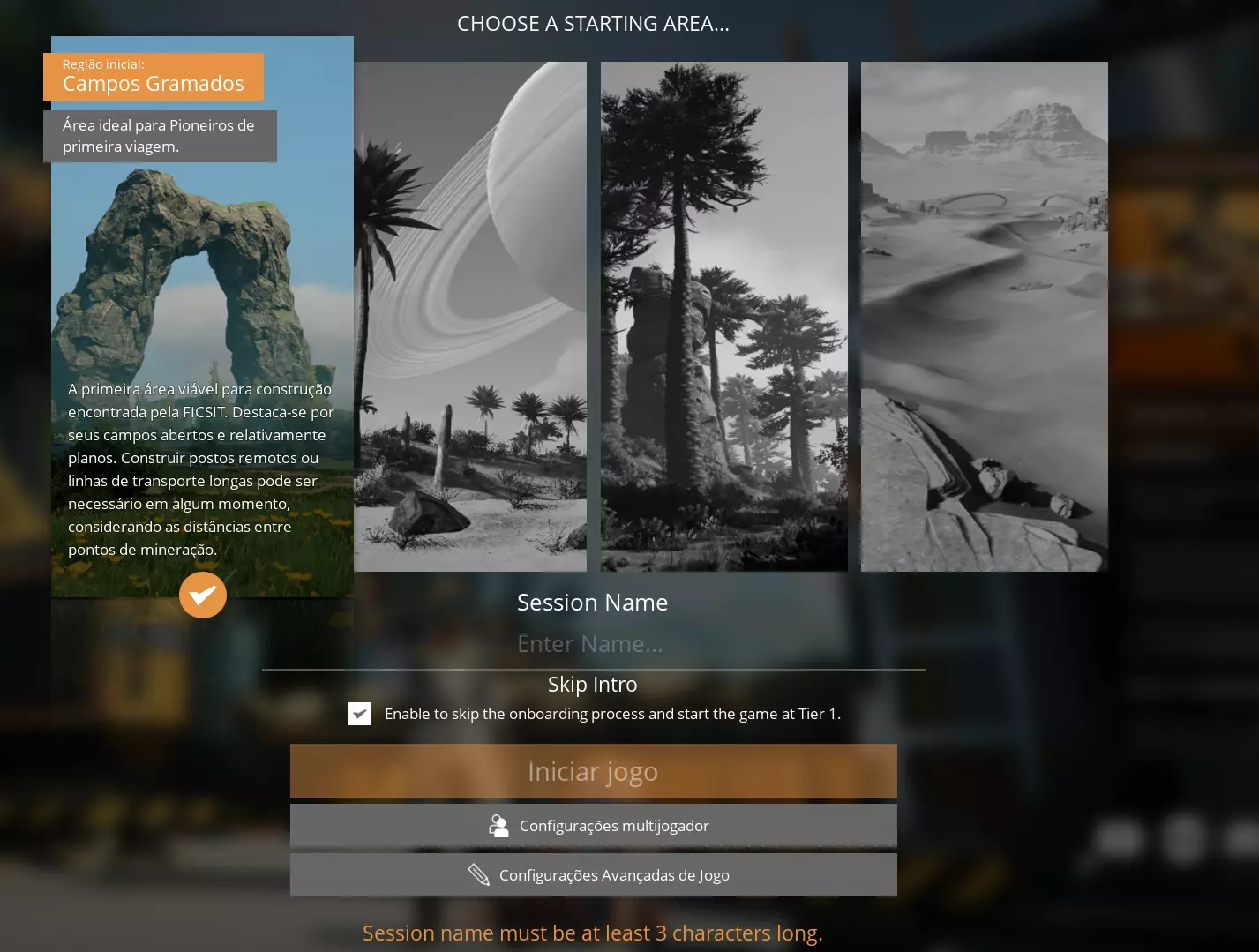Click the session name length warning
The height and width of the screenshot is (952, 1259).
click(593, 933)
